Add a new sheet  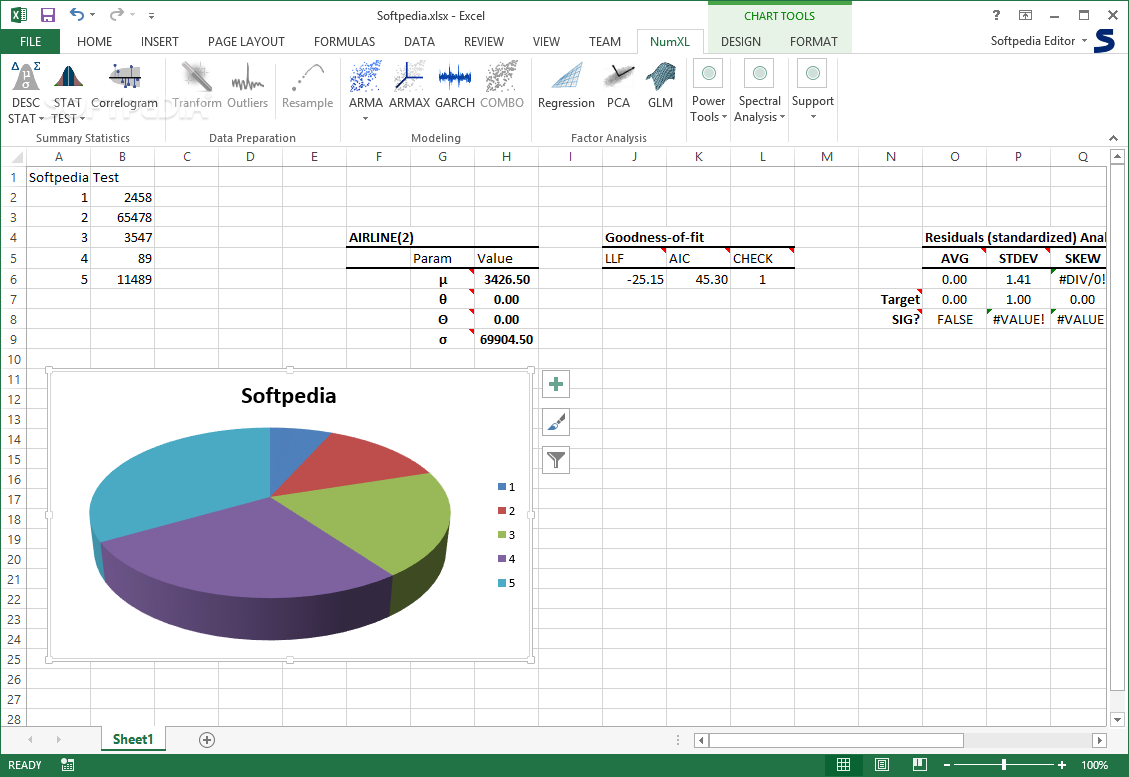click(x=207, y=740)
